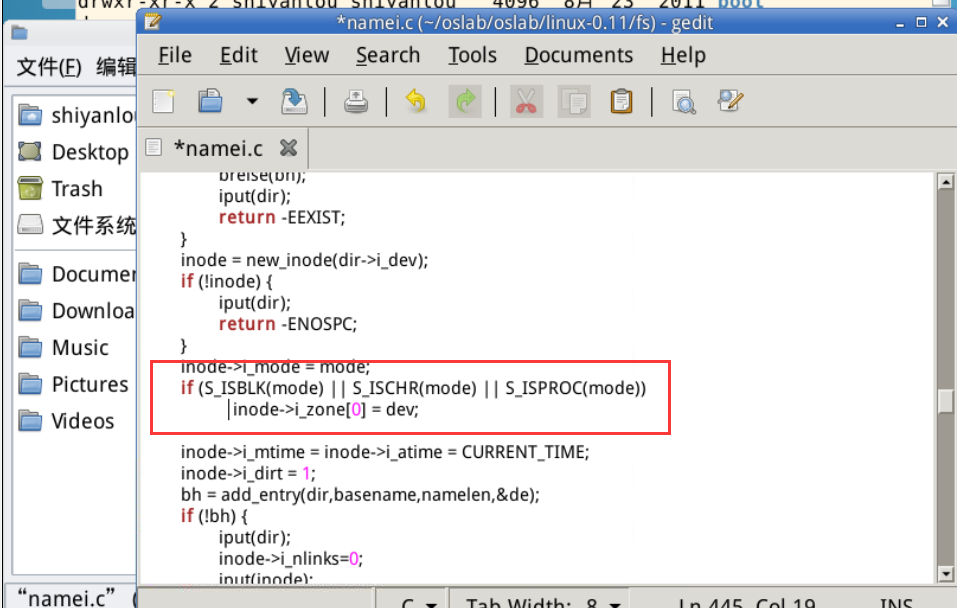Click the Open file toolbar icon
Viewport: 957px width, 608px height.
coord(210,101)
